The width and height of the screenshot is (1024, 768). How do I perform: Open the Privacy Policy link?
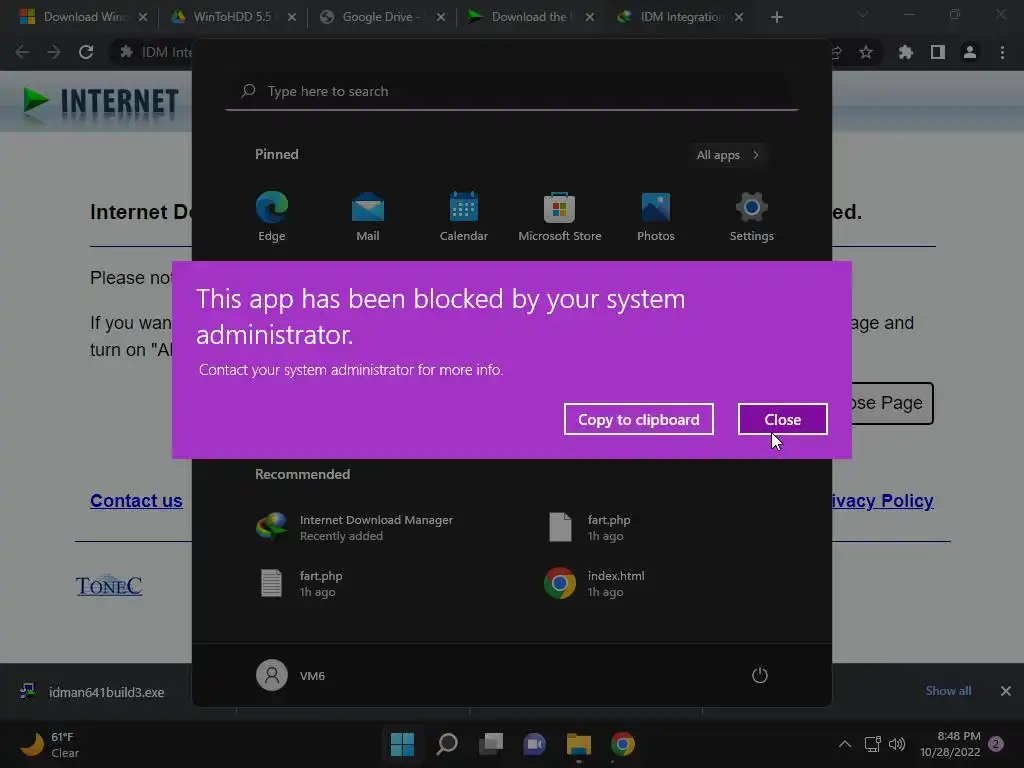point(882,501)
